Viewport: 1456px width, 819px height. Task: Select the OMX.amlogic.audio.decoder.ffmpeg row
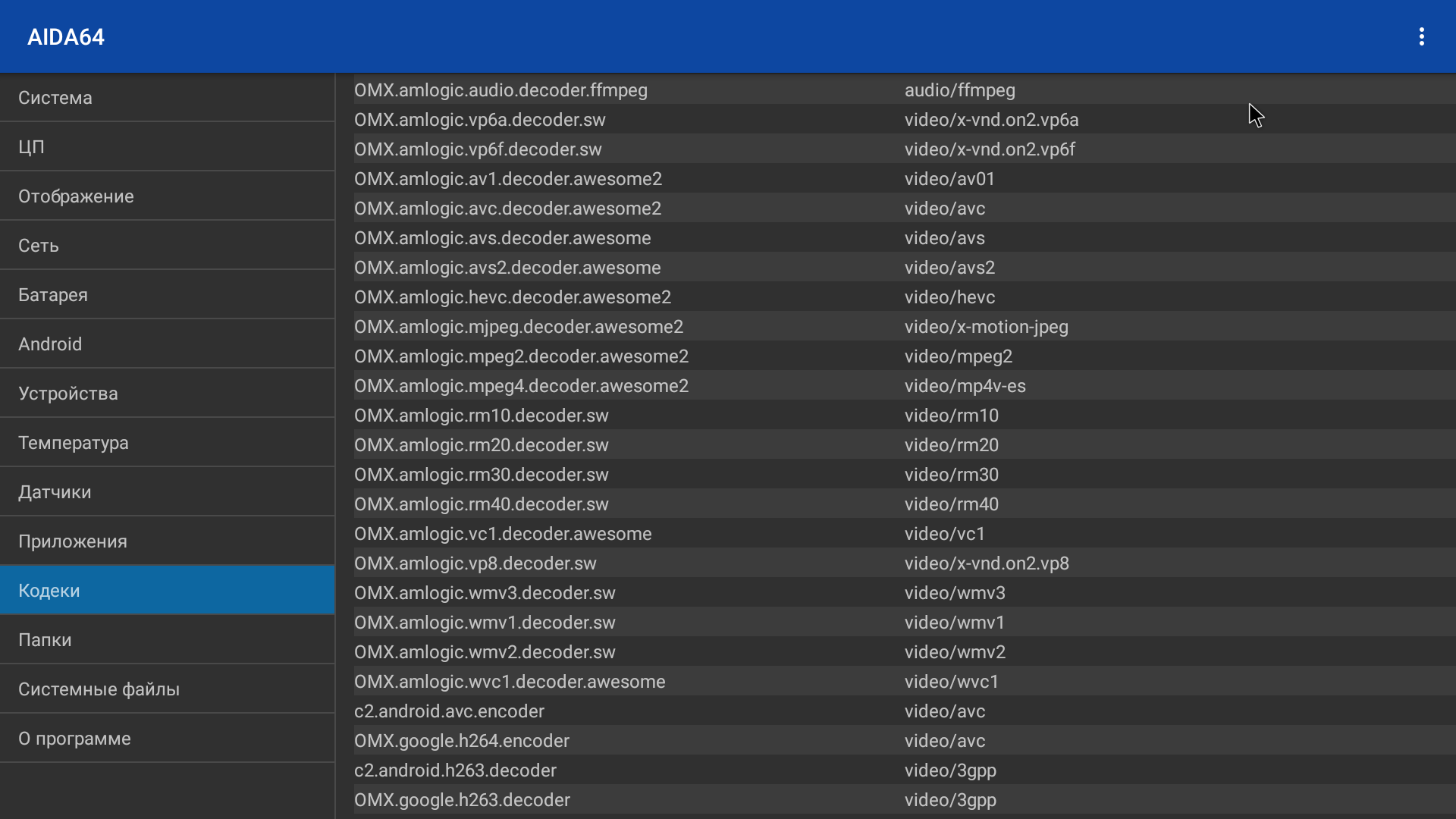904,90
